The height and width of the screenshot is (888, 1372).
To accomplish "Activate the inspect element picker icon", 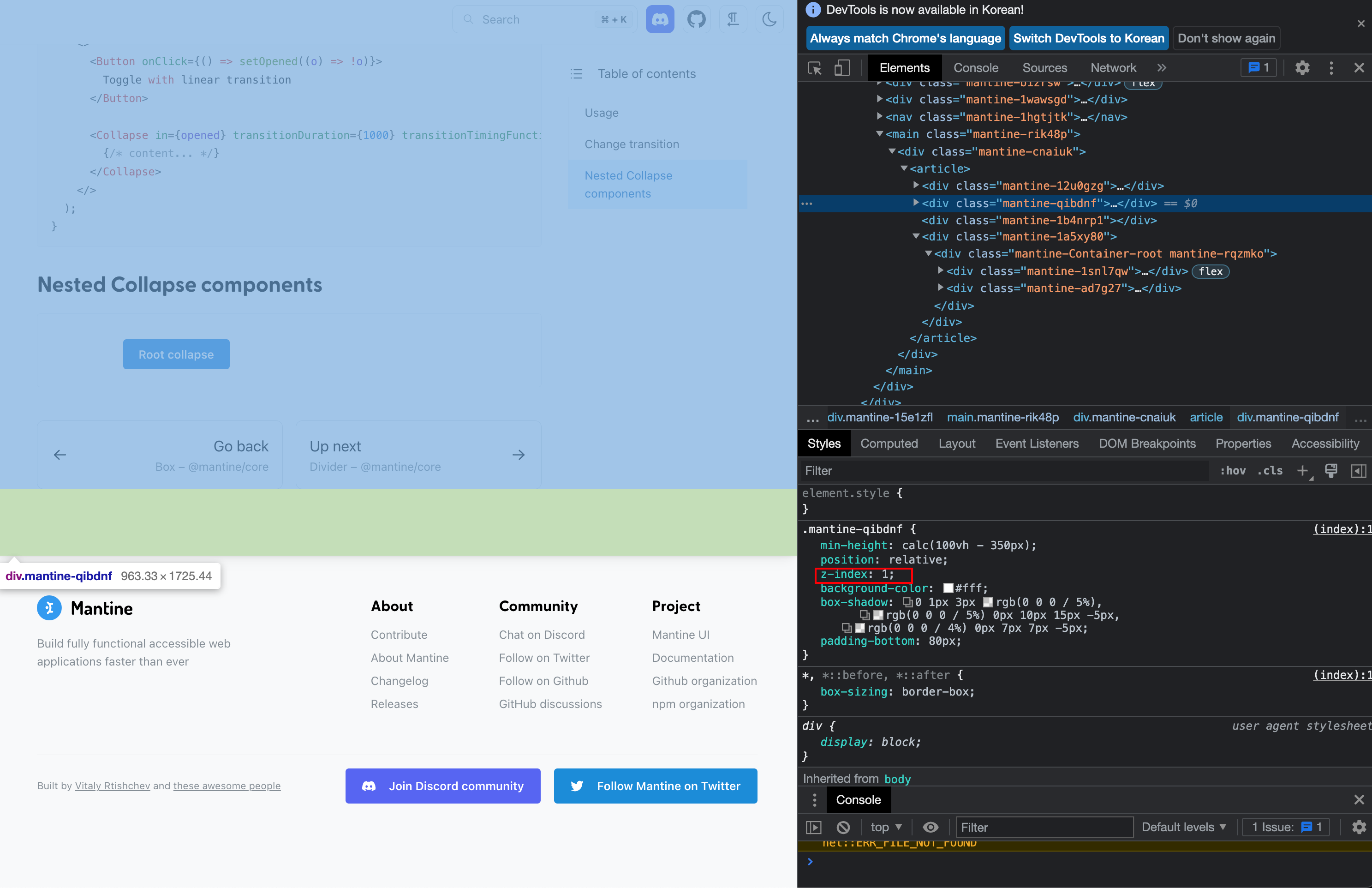I will coord(815,68).
